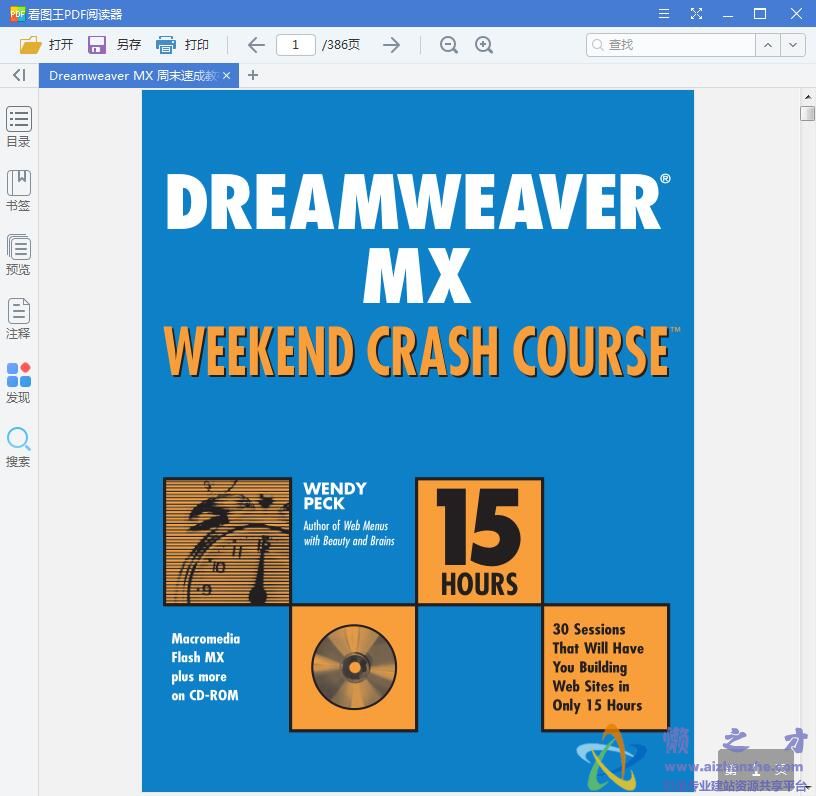The image size is (816, 796).
Task: Open the hamburger menu in title bar
Action: 663,14
